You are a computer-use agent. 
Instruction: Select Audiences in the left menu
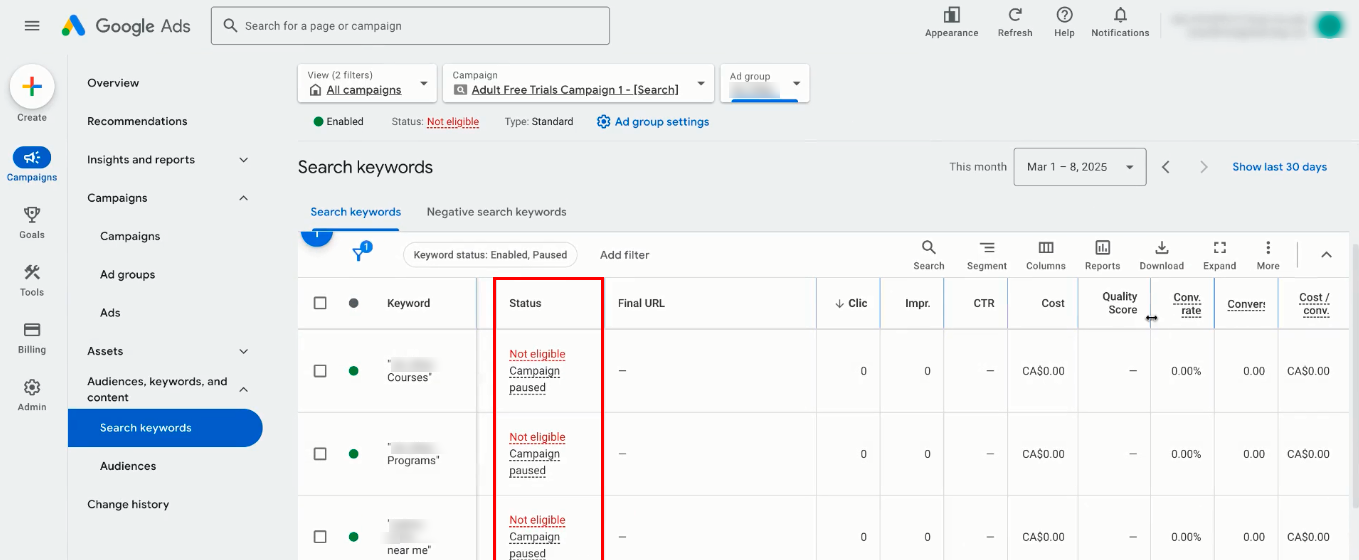128,466
